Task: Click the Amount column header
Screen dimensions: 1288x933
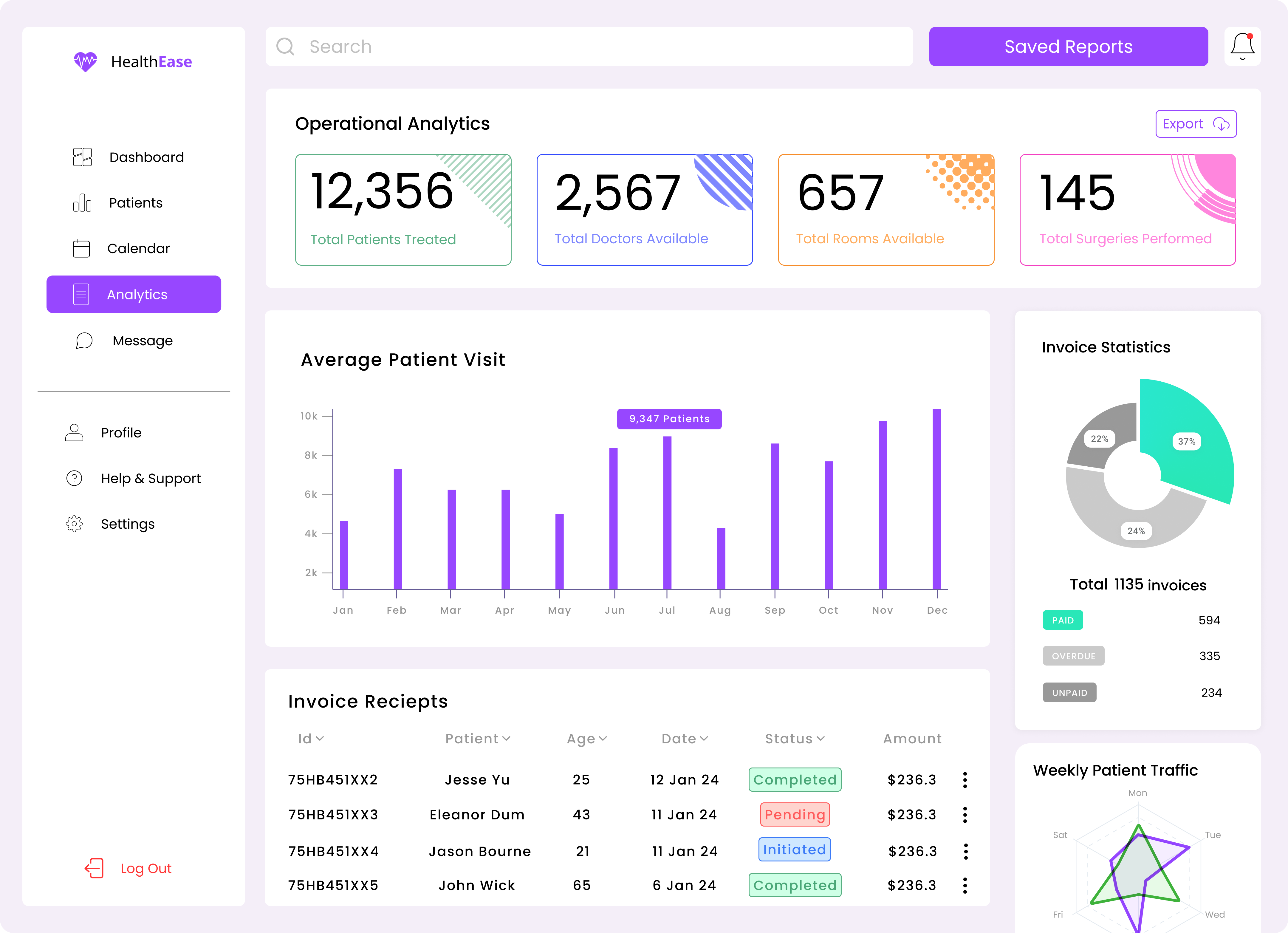Action: click(x=912, y=739)
